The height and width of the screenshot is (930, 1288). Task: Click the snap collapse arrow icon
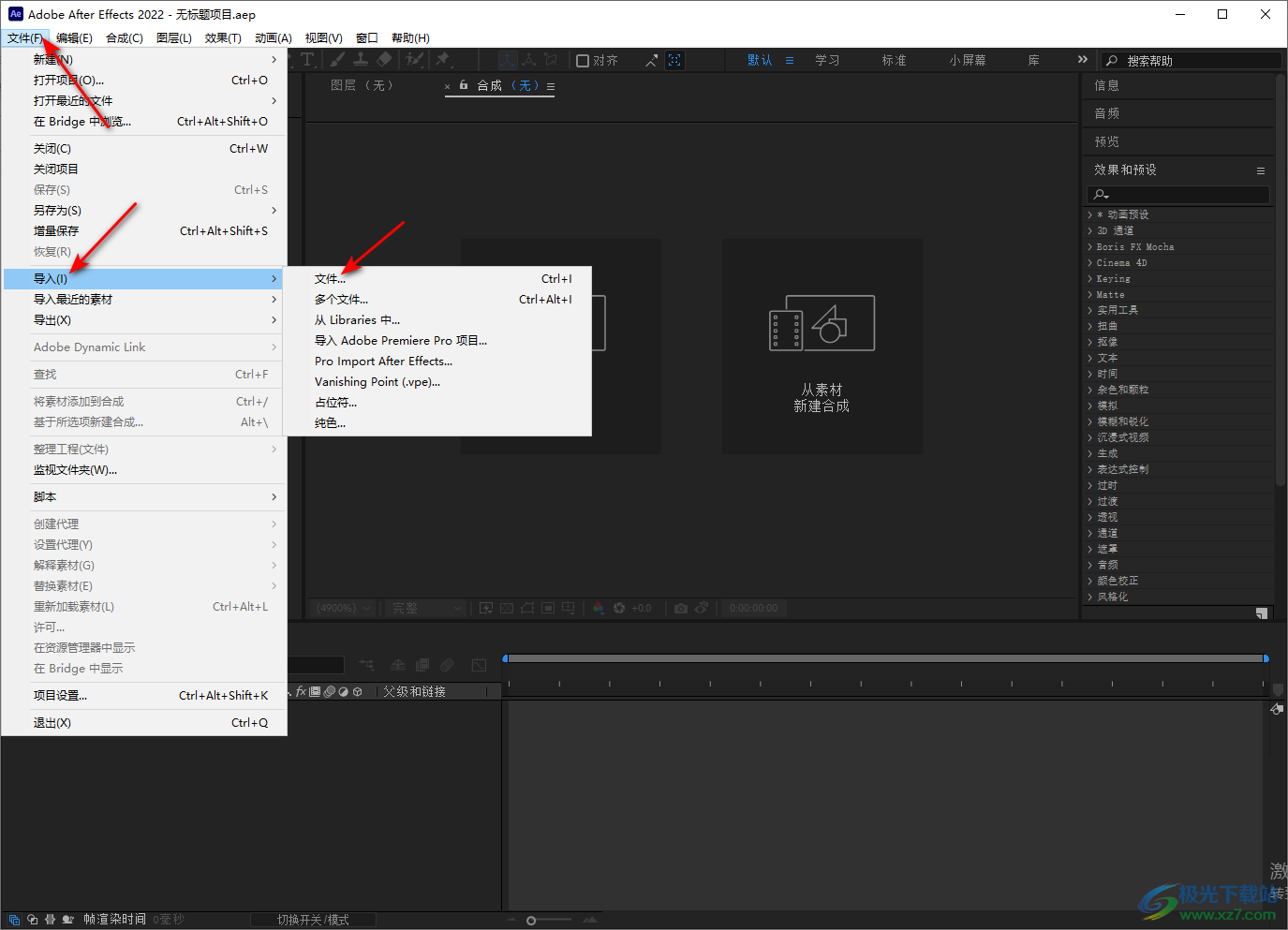652,61
